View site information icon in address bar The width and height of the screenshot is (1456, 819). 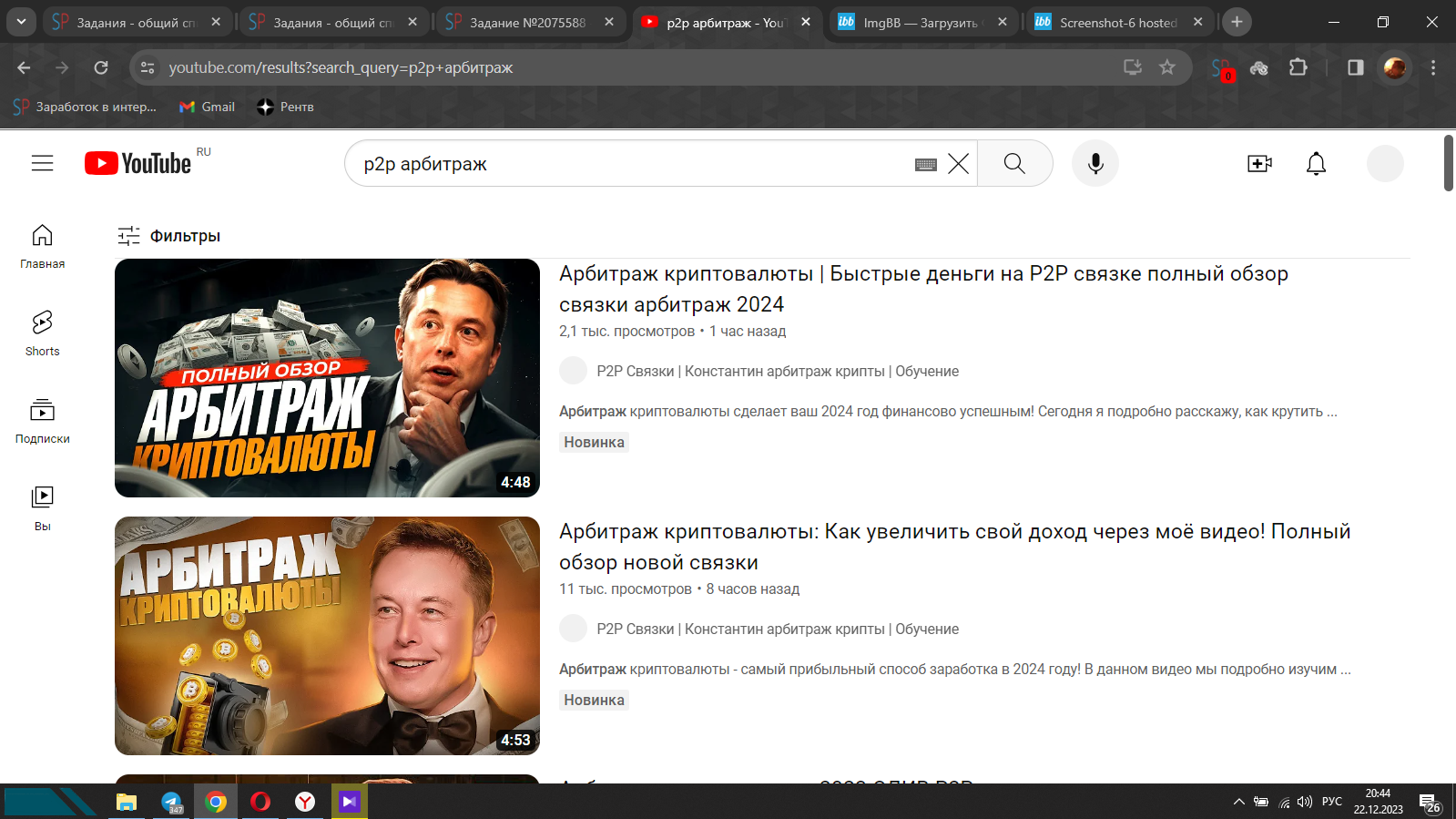[x=148, y=67]
